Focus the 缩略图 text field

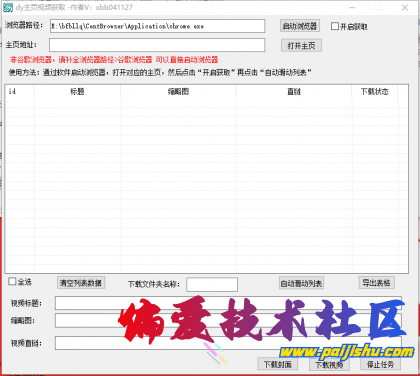click(228, 321)
